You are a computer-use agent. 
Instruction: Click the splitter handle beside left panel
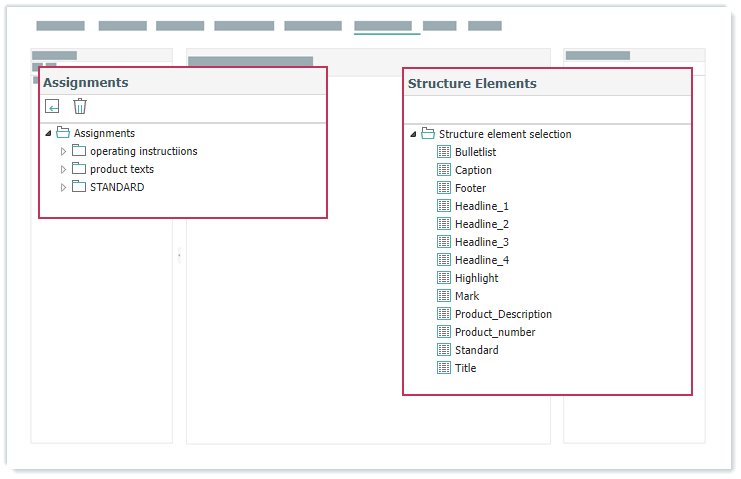pyautogui.click(x=179, y=256)
